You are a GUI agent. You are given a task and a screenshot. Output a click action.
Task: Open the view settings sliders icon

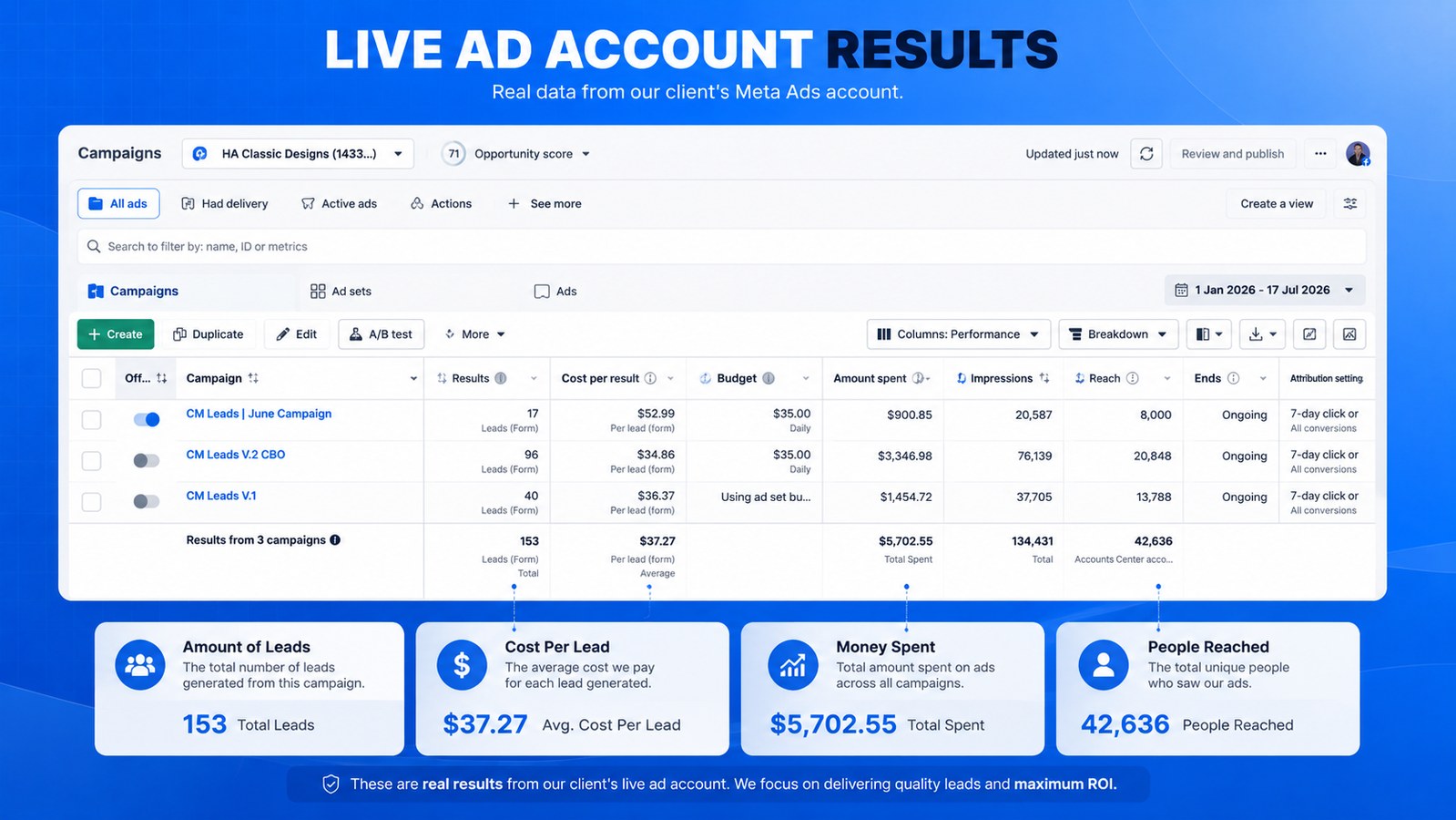[x=1350, y=204]
